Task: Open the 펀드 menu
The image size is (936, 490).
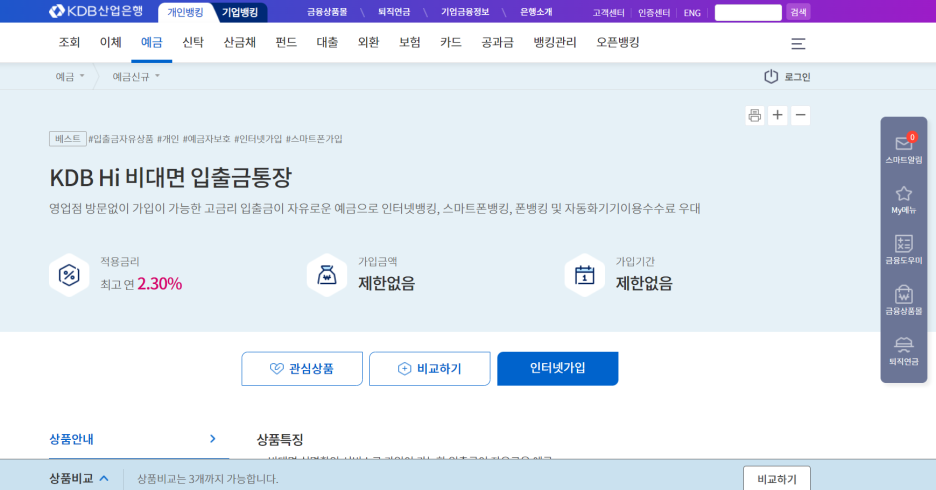Action: (286, 42)
